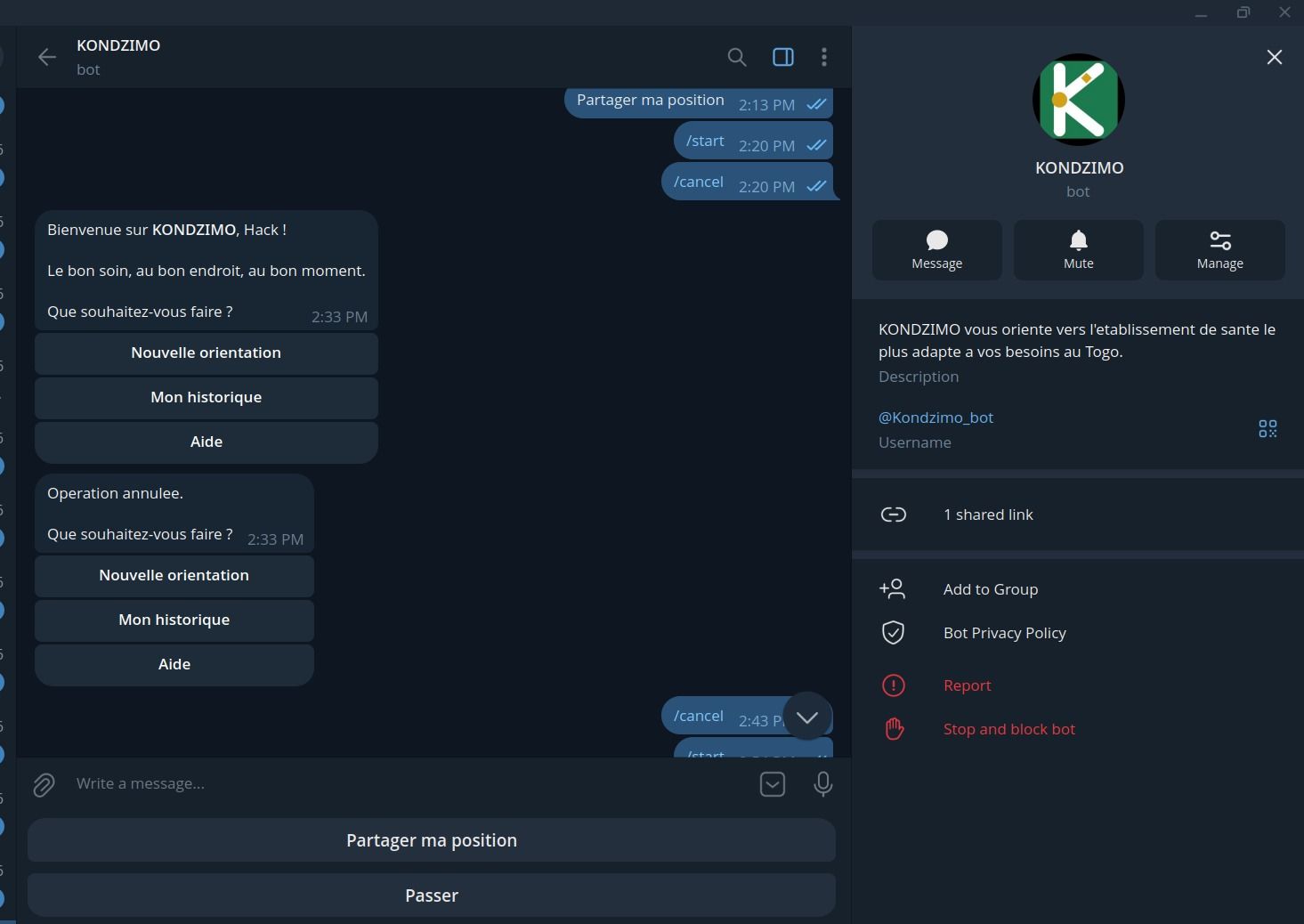Screen dimensions: 1304x924
Task: Mute the KONDZIMO bot notifications
Action: [x=1079, y=250]
